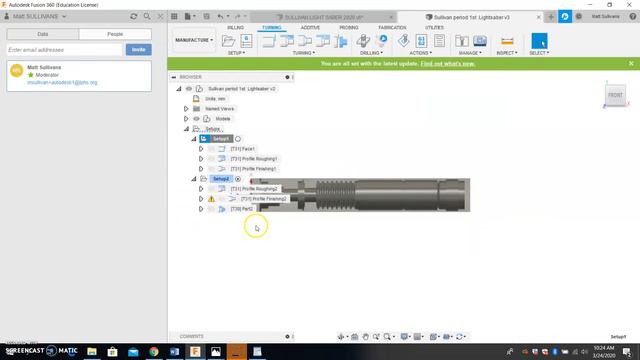The width and height of the screenshot is (640, 360).
Task: Switch to the Data tab in left panel
Action: (x=43, y=34)
